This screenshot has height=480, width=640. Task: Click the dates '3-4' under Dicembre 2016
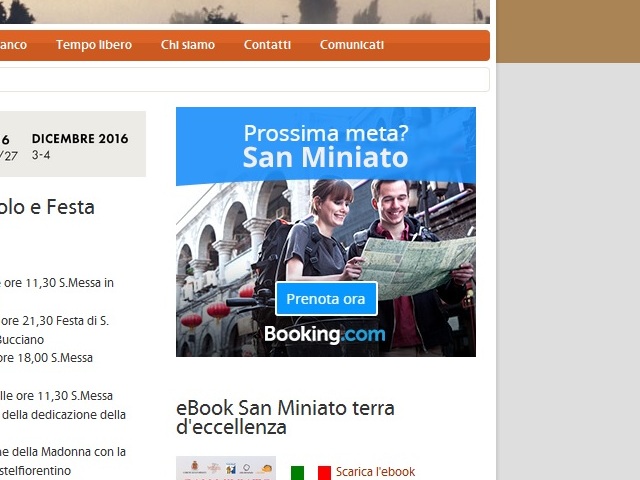coord(41,155)
